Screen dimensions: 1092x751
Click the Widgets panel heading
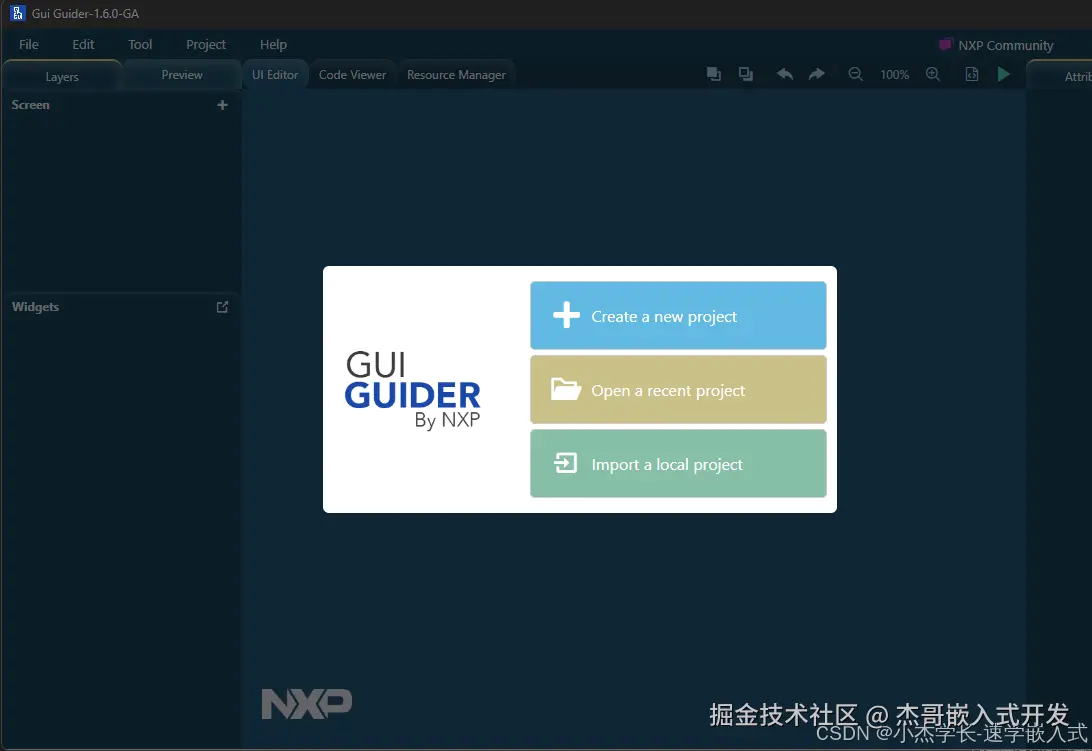pyautogui.click(x=36, y=307)
